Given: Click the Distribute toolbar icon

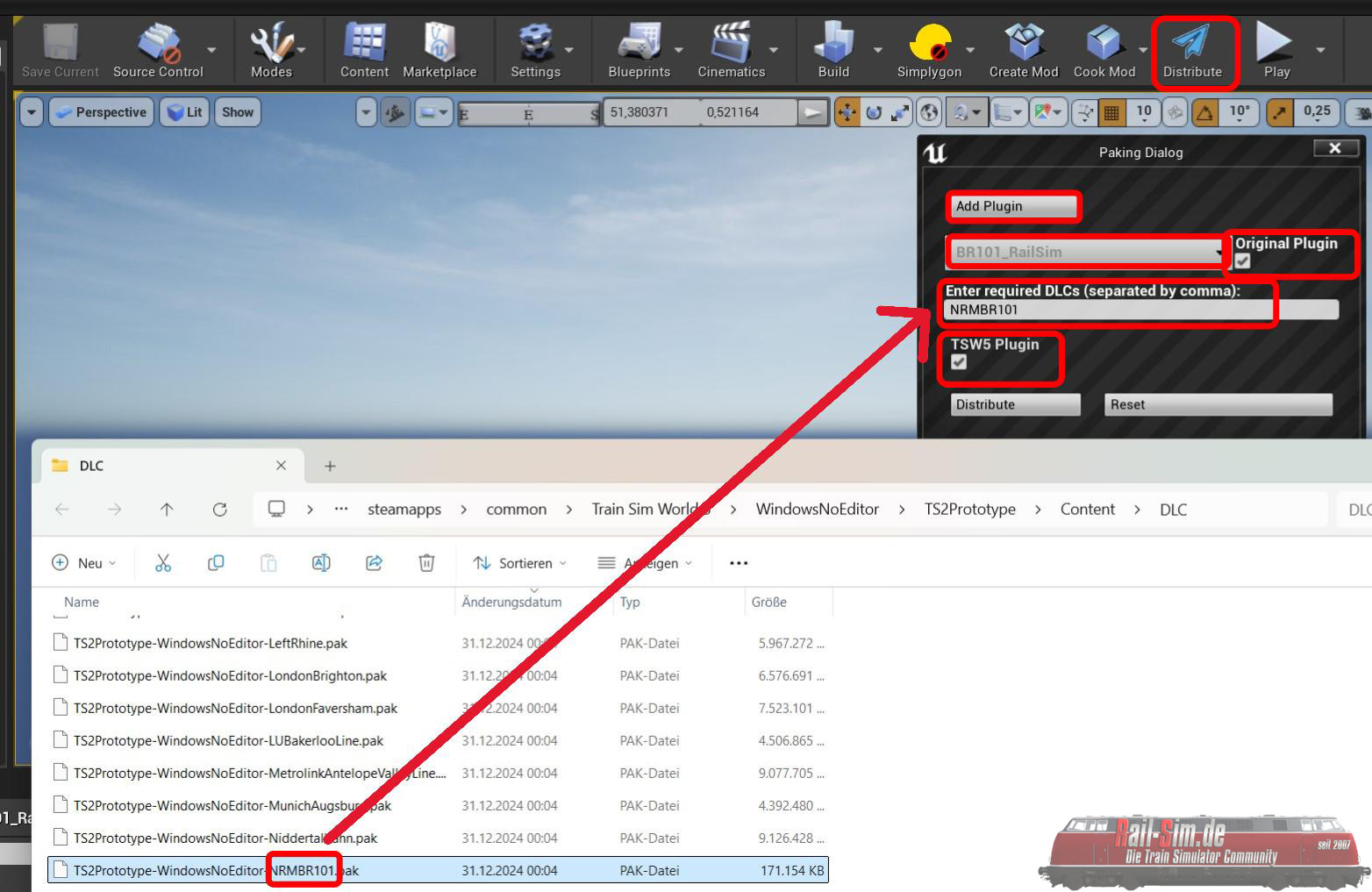Looking at the screenshot, I should 1192,51.
